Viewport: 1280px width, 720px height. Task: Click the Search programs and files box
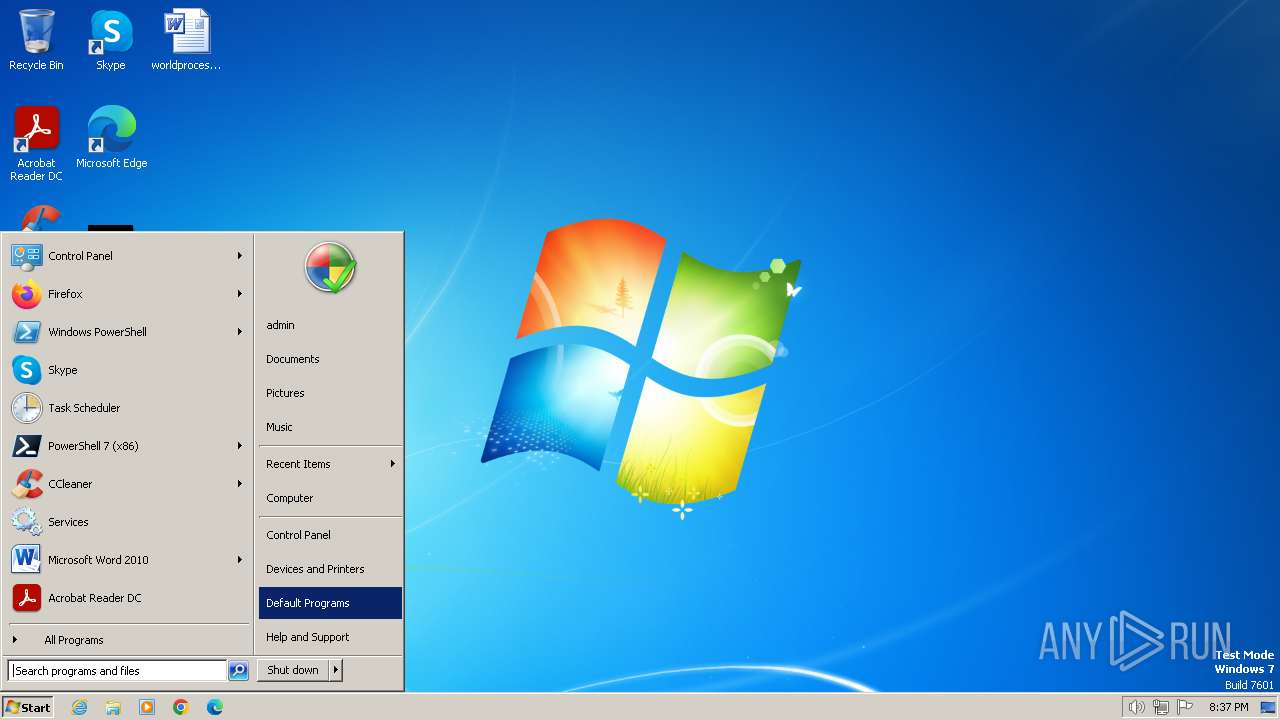(x=117, y=671)
